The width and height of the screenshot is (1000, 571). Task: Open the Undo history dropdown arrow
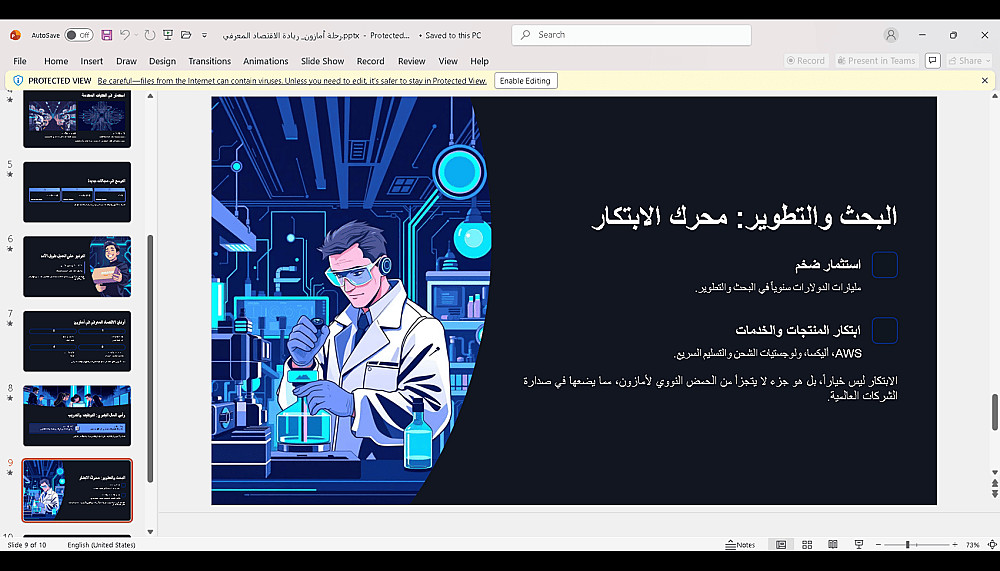pos(136,35)
